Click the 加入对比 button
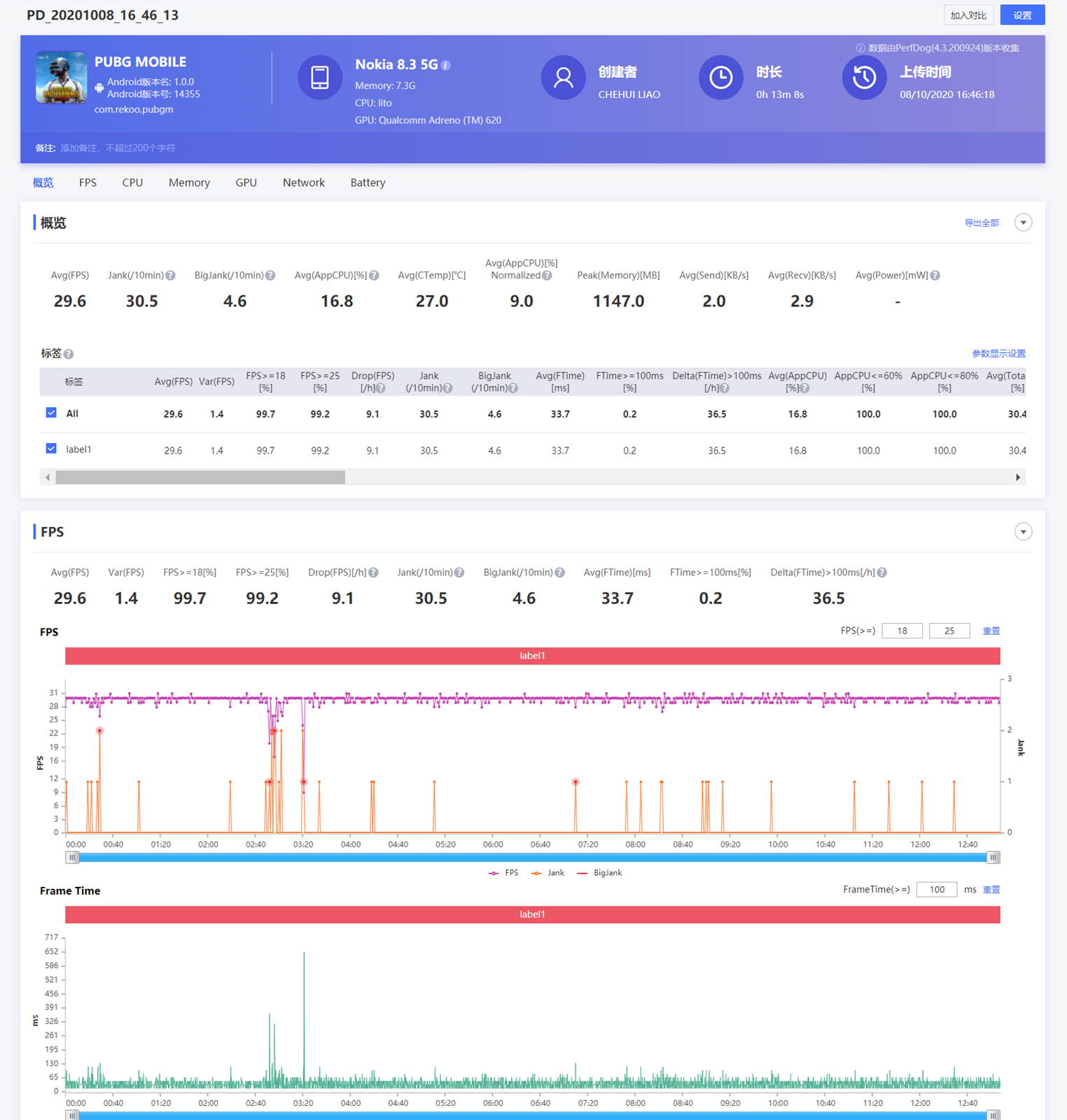 (968, 15)
